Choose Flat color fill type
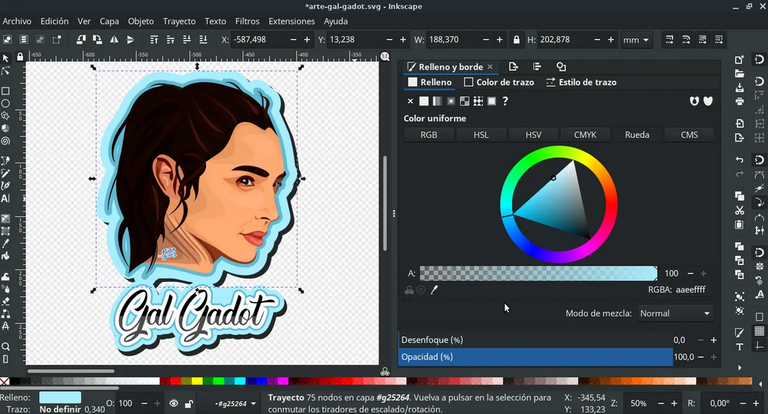This screenshot has width=768, height=414. click(x=424, y=101)
